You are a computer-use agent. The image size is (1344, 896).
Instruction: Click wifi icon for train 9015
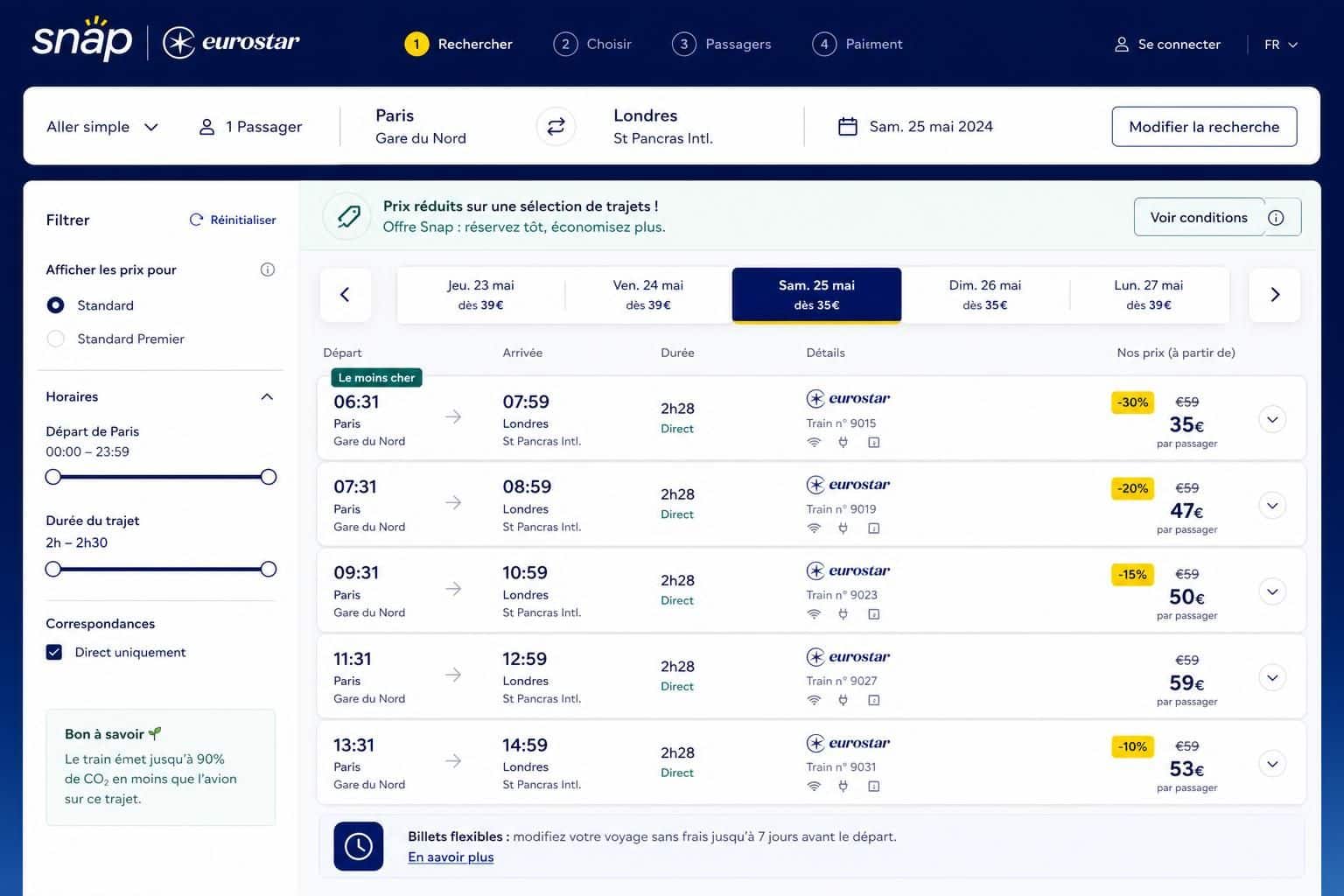click(x=814, y=443)
